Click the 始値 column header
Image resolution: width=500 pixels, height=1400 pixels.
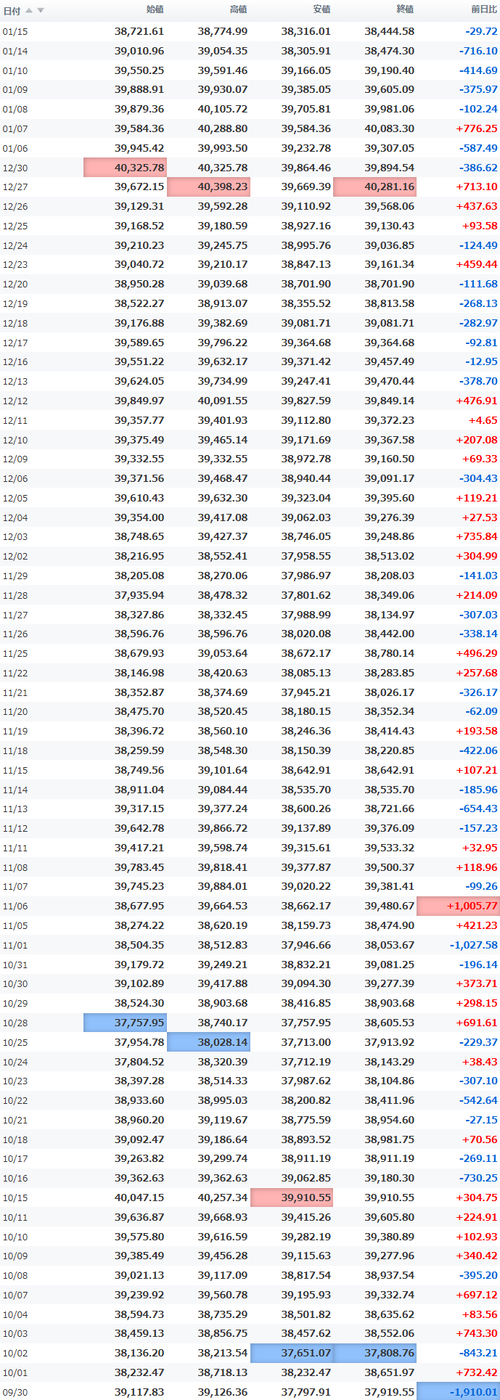pos(154,10)
